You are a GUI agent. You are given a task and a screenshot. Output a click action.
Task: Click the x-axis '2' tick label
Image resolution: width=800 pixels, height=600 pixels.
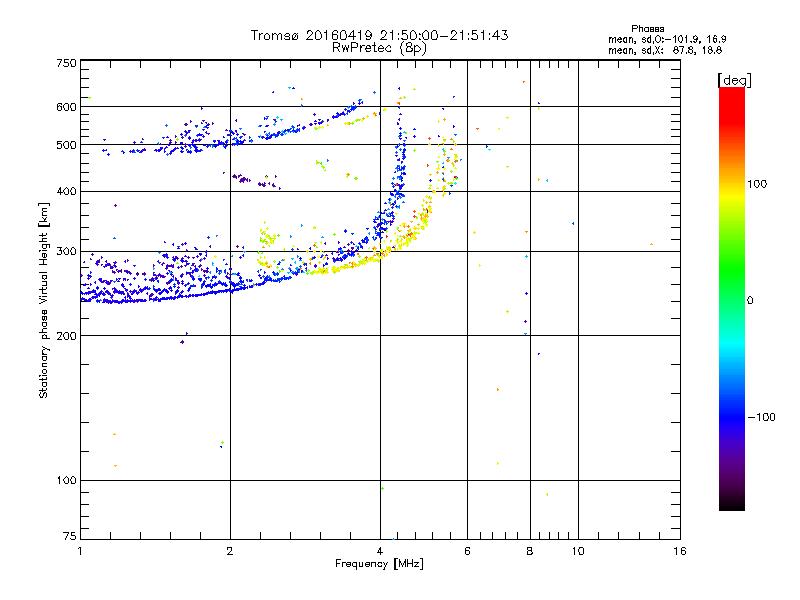tap(230, 551)
